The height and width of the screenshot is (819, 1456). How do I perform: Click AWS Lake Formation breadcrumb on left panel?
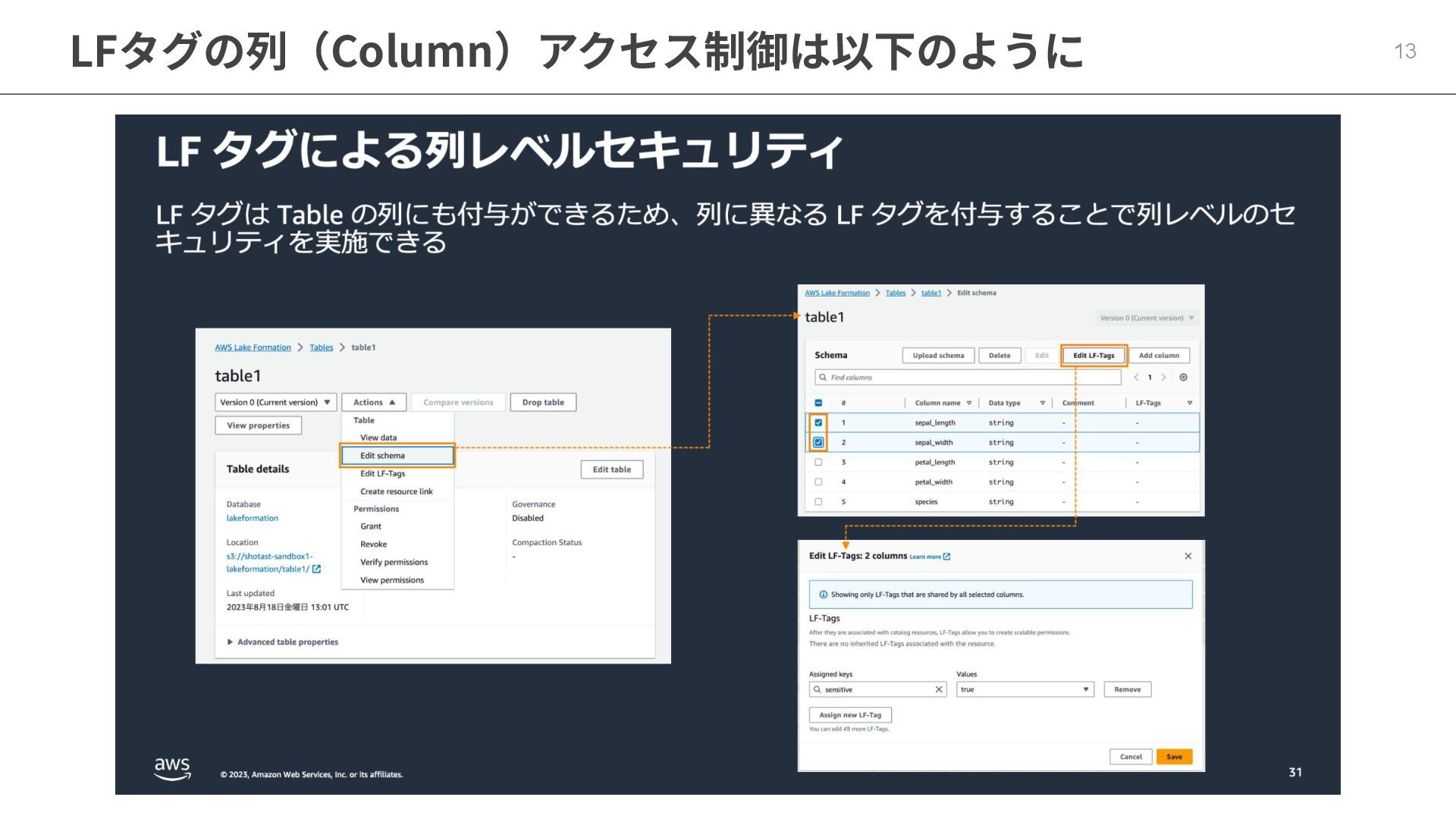tap(253, 347)
